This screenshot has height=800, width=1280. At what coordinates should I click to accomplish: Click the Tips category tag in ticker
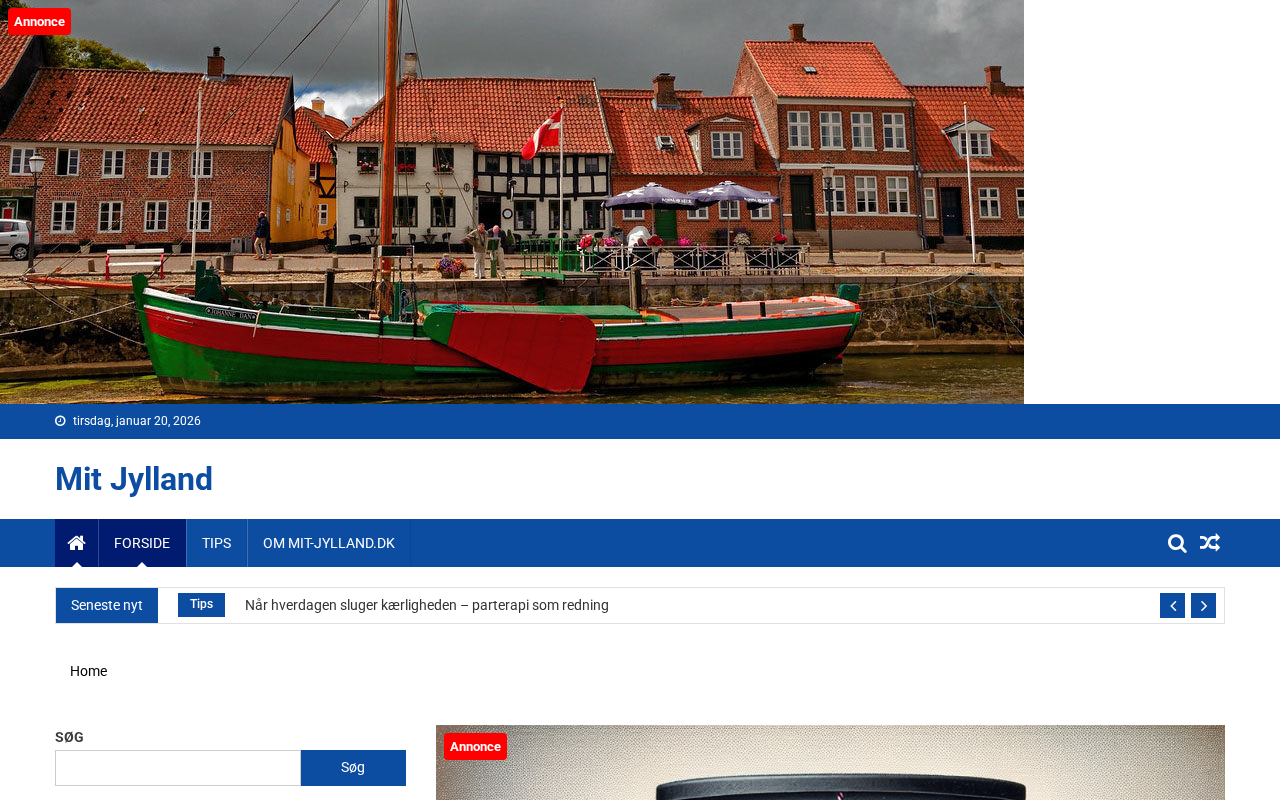click(x=201, y=605)
